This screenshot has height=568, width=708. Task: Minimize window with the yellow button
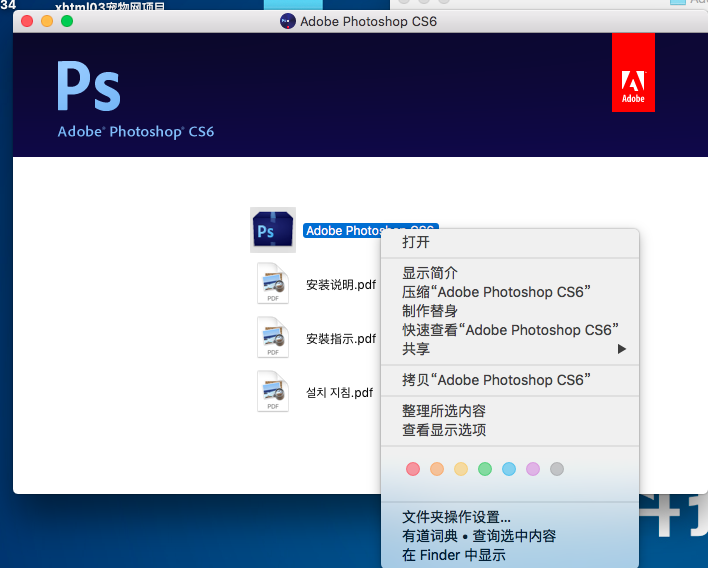click(x=47, y=21)
